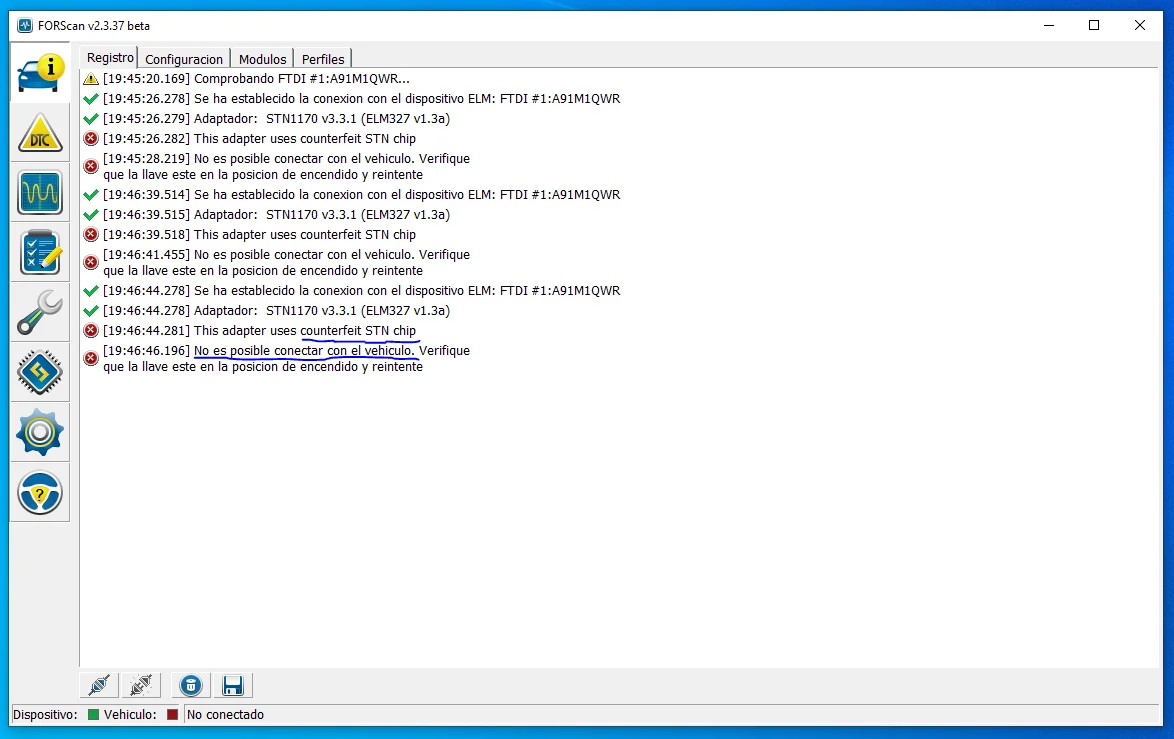
Task: Click the FORScan title bar app icon
Action: [x=25, y=25]
